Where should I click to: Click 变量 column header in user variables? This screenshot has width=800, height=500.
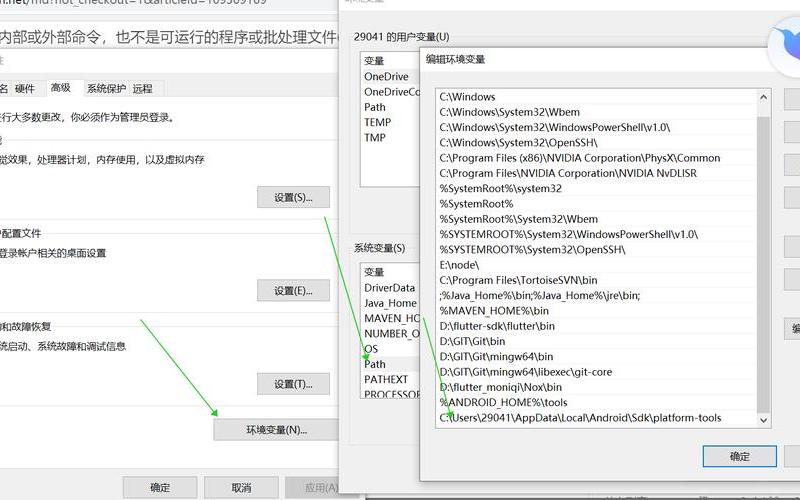[390, 61]
